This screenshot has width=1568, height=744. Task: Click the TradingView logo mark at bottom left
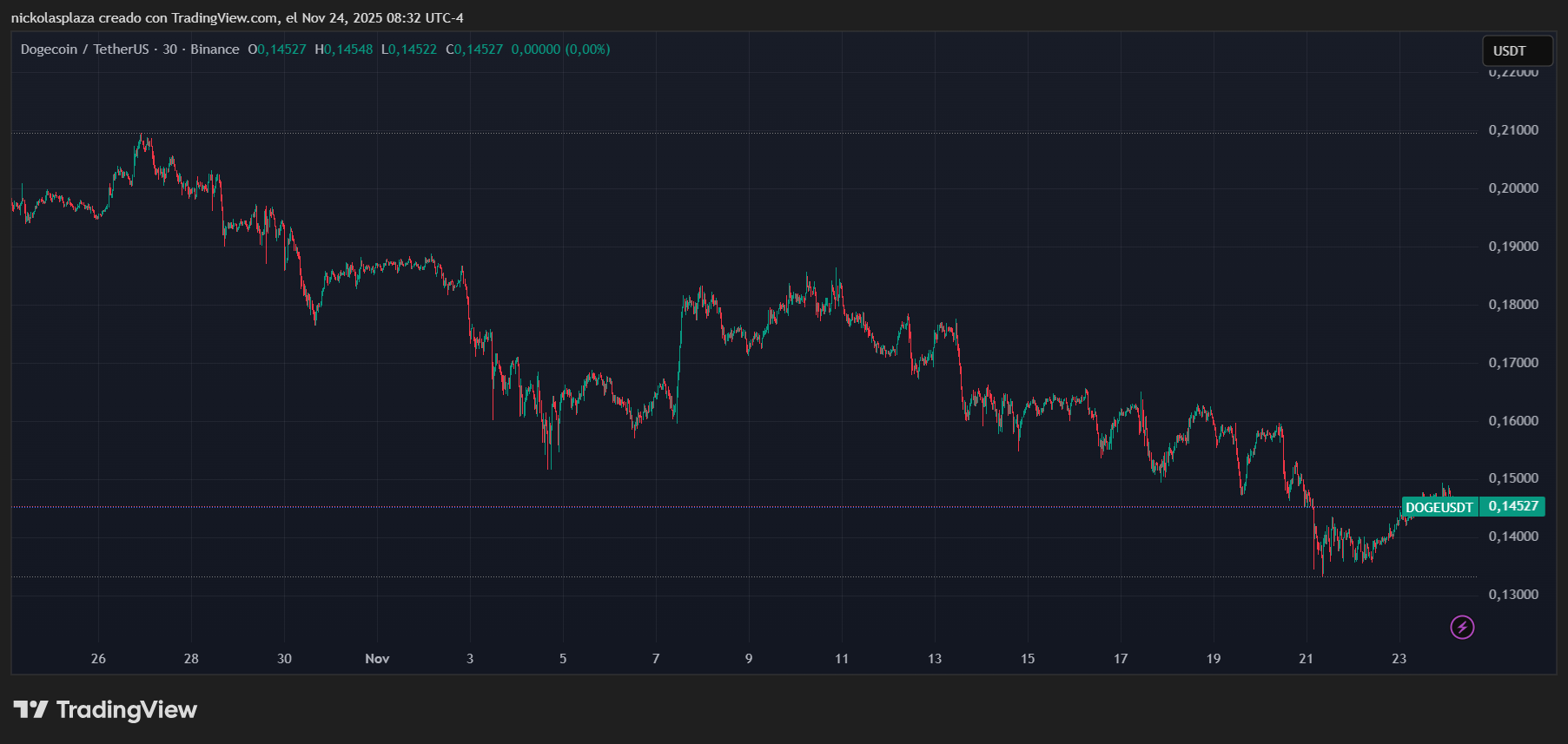coord(30,710)
